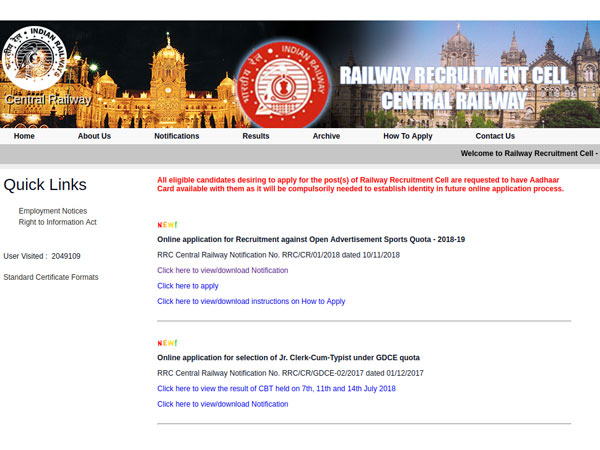Open Standard Certificate Formats link
The width and height of the screenshot is (600, 450).
[x=51, y=277]
